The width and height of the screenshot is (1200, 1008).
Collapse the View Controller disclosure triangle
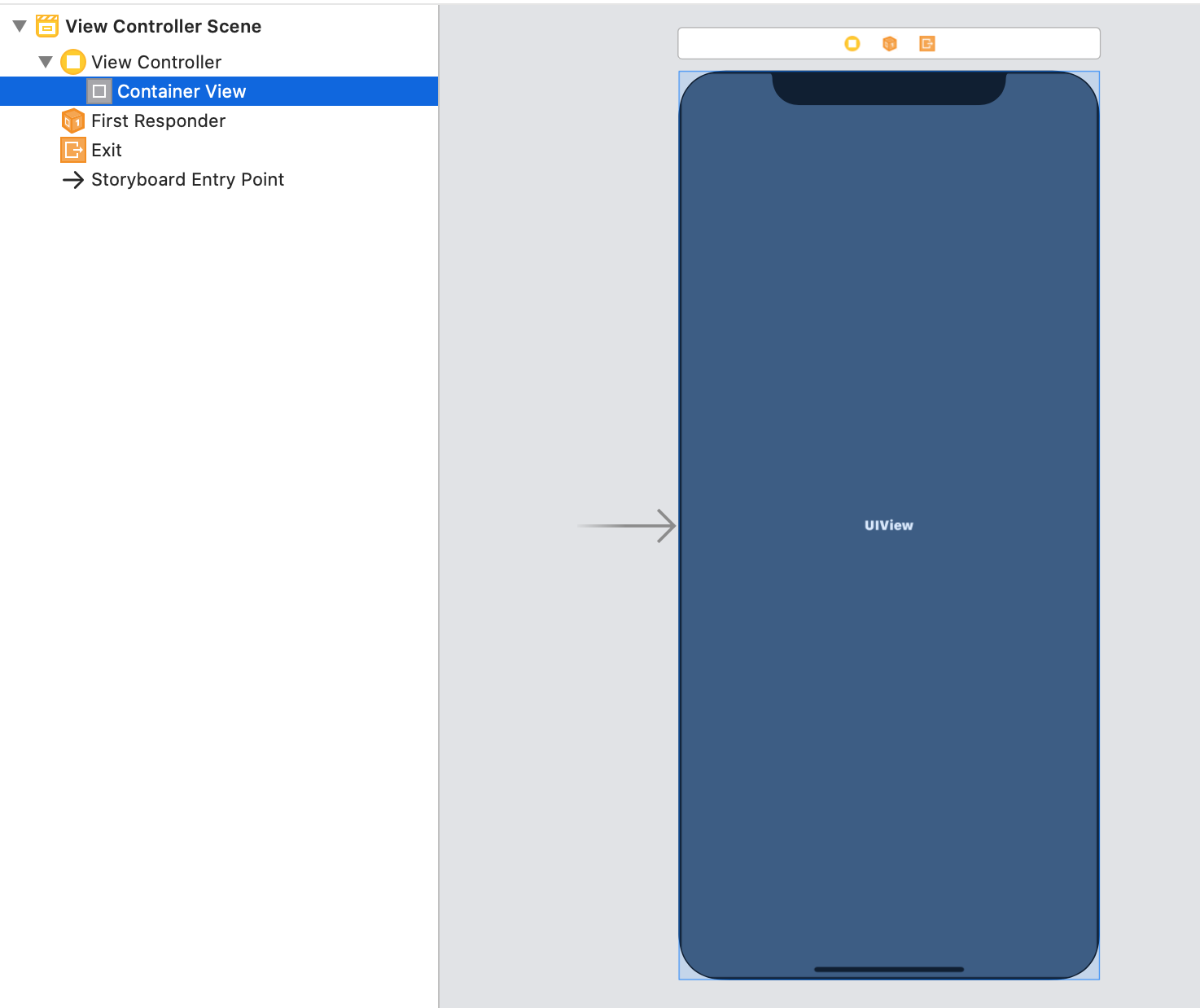pyautogui.click(x=46, y=62)
